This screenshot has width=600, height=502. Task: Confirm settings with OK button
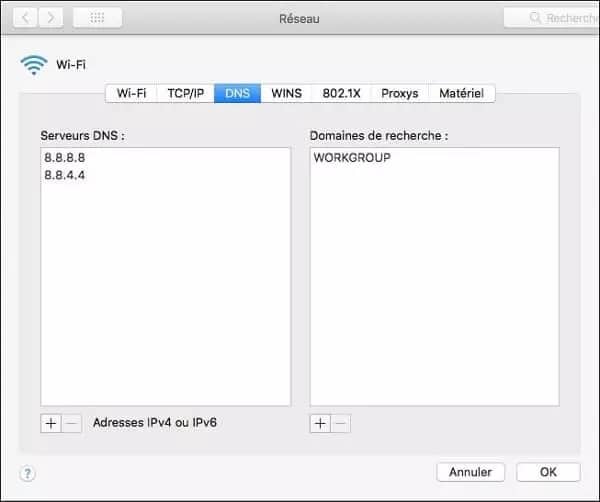coord(548,472)
